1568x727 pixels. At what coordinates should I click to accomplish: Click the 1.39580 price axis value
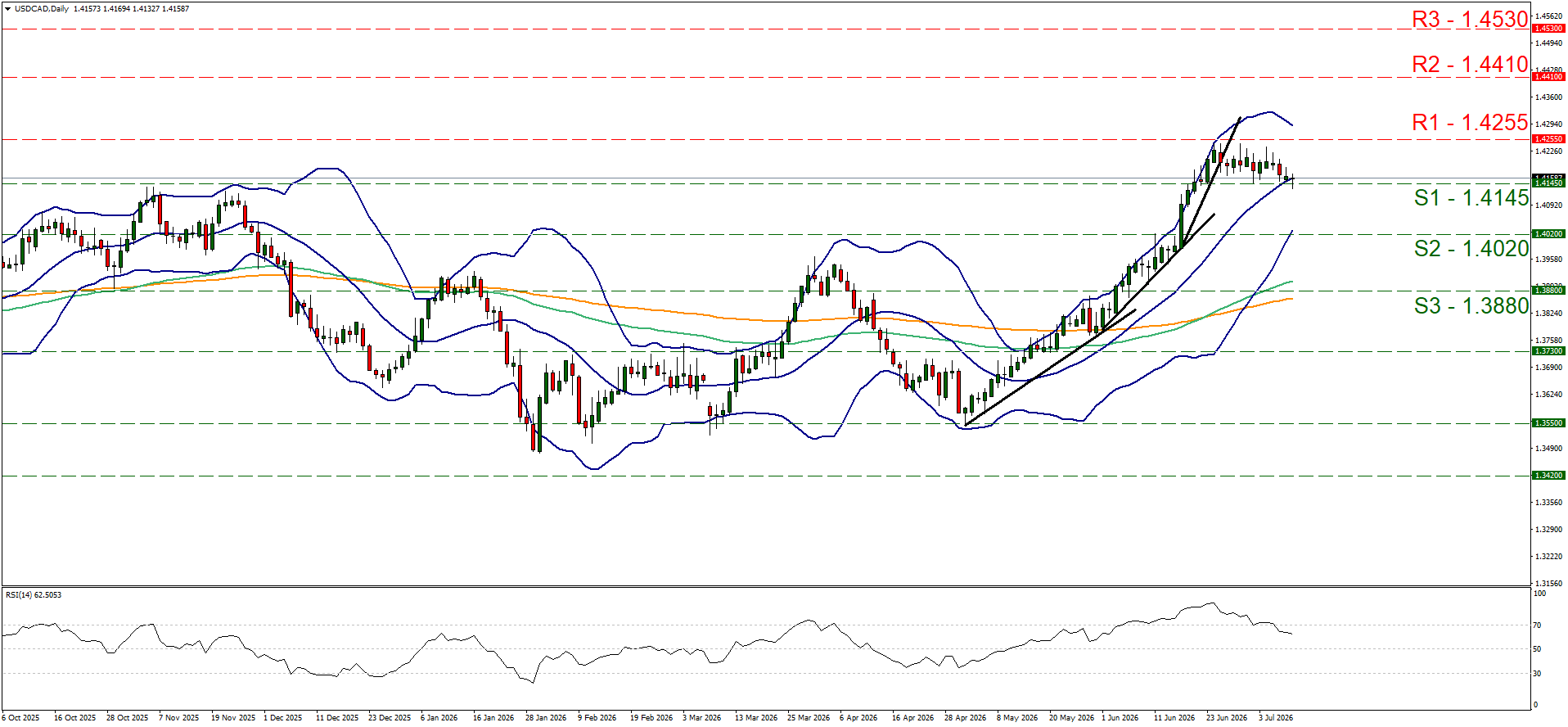(1549, 260)
